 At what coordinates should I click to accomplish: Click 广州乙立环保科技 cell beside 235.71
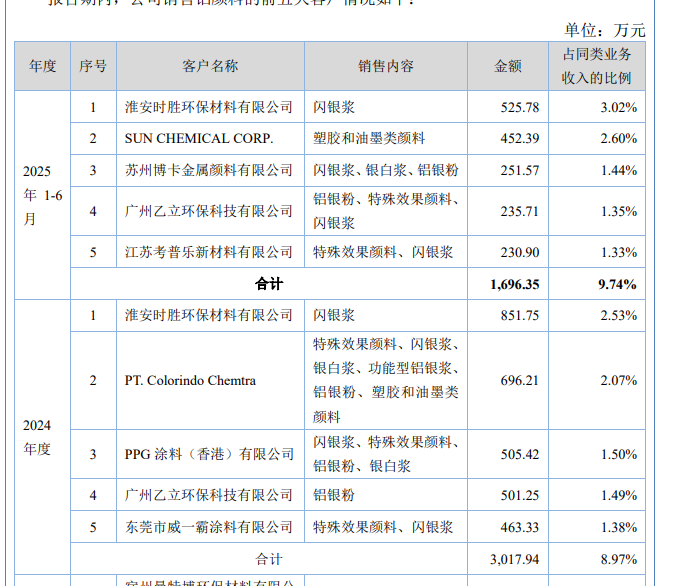pos(210,211)
